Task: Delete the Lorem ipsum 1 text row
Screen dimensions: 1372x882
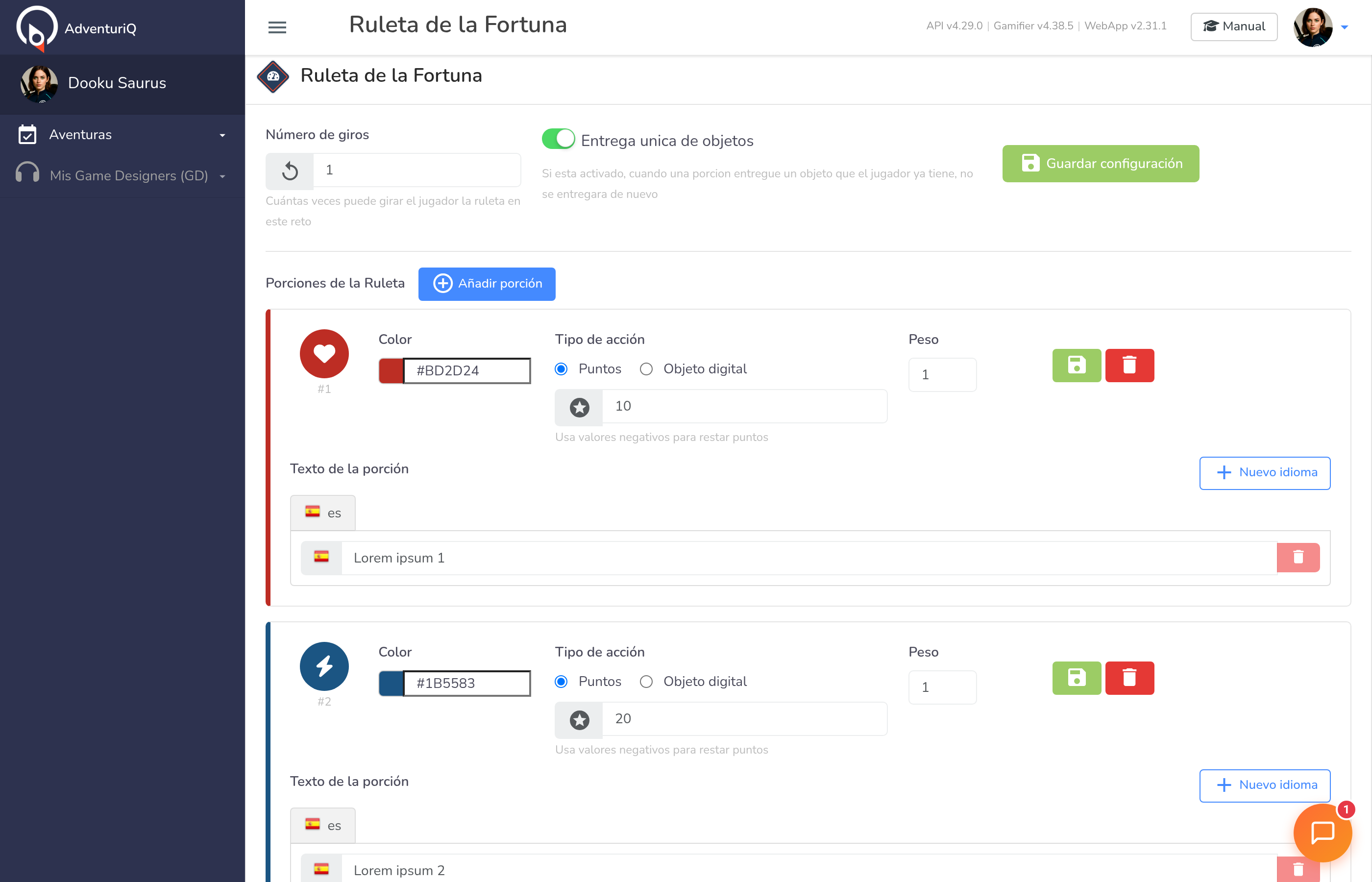Action: tap(1298, 557)
